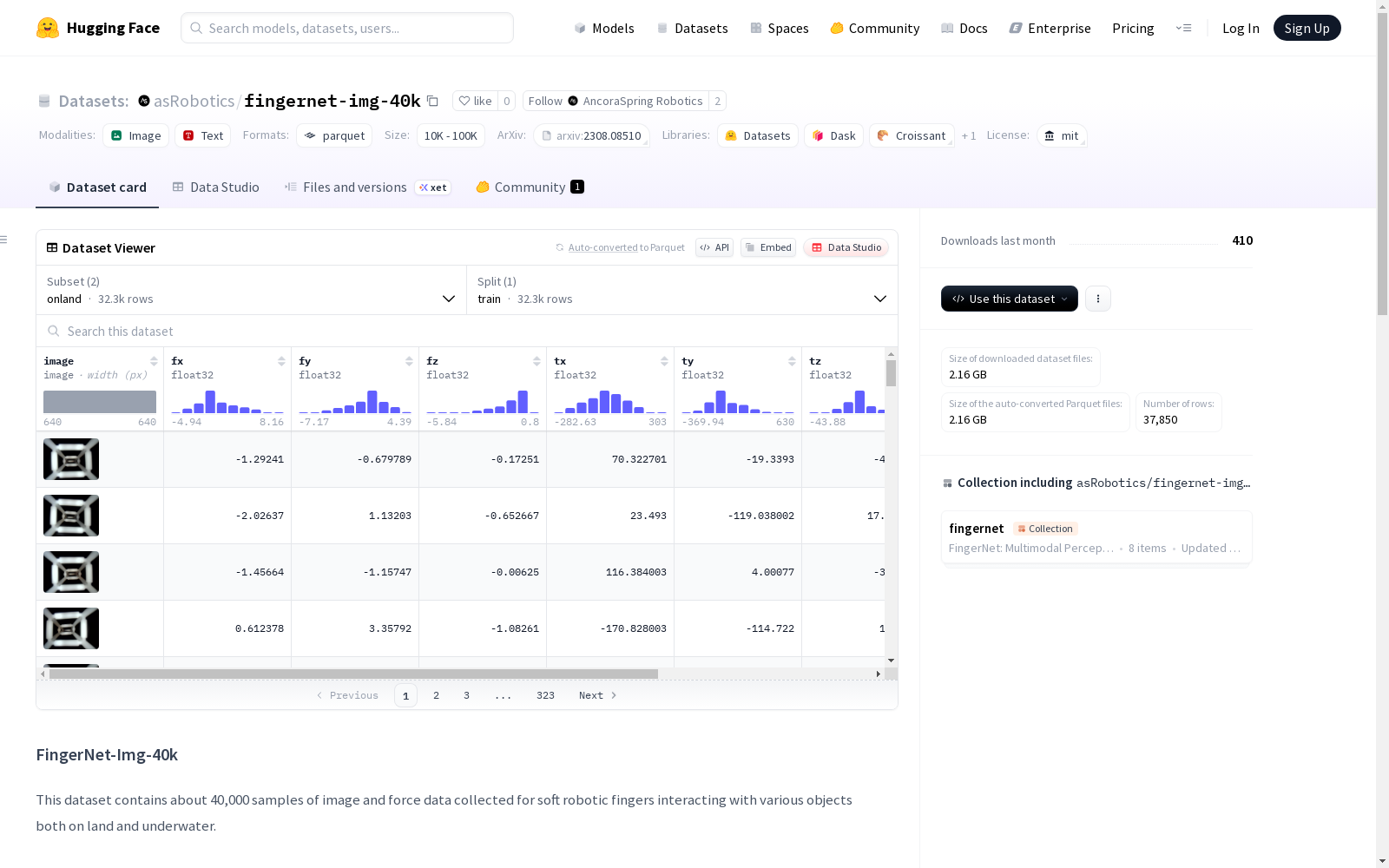Click the table horizontal scrollbar

click(x=353, y=674)
